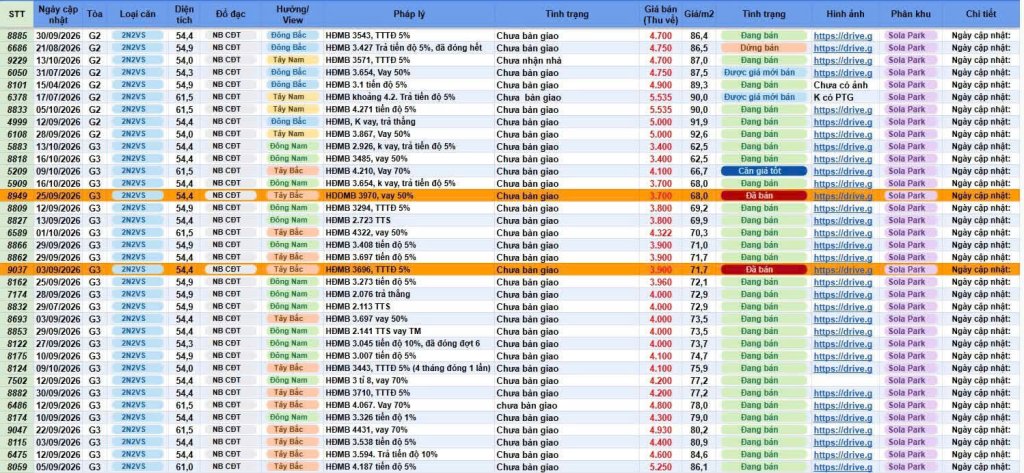
Task: Open the 2N2VS unit type chip in row 8833
Action: pyautogui.click(x=137, y=110)
